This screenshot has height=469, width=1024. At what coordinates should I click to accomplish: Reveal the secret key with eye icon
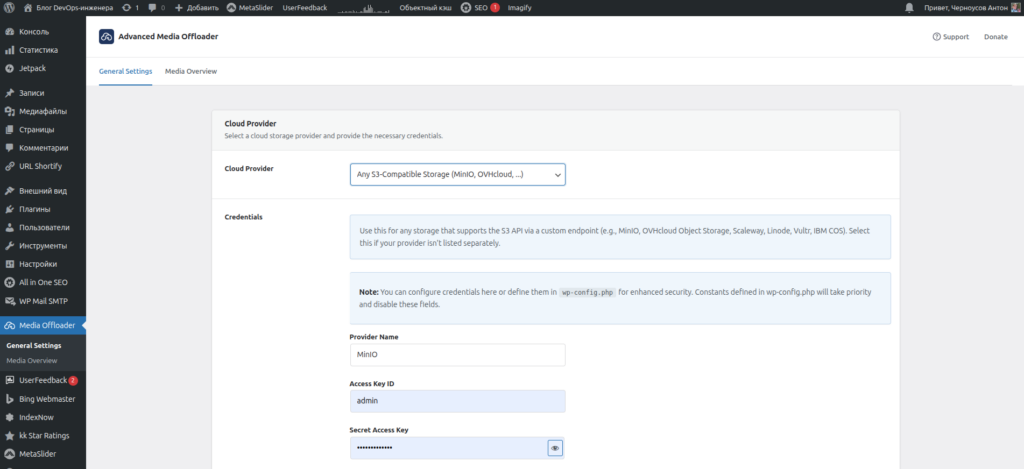click(555, 448)
